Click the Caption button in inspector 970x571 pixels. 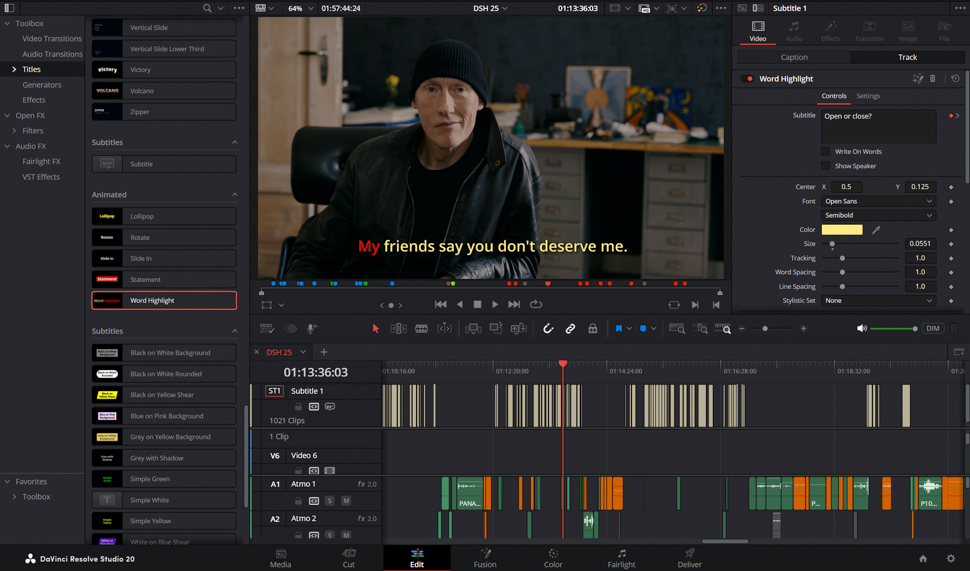[x=794, y=57]
